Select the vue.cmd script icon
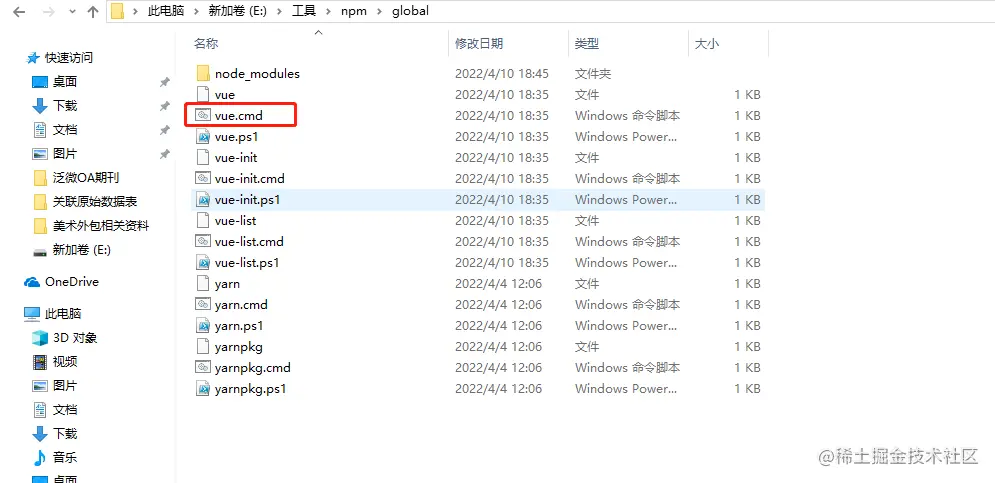 click(203, 116)
